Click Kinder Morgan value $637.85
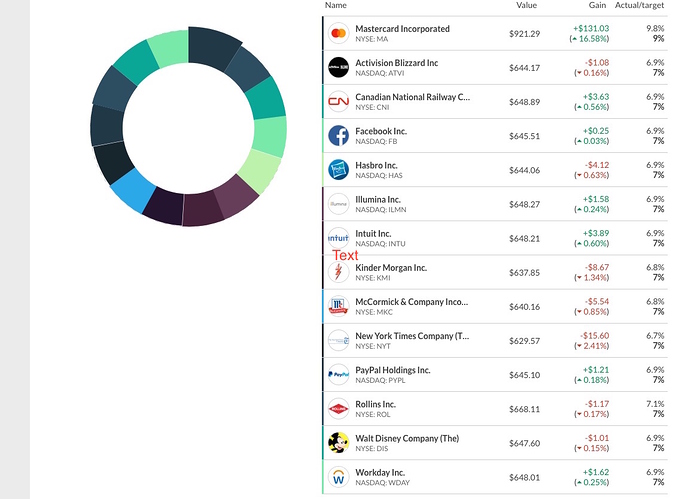This screenshot has height=499, width=688. [x=524, y=273]
